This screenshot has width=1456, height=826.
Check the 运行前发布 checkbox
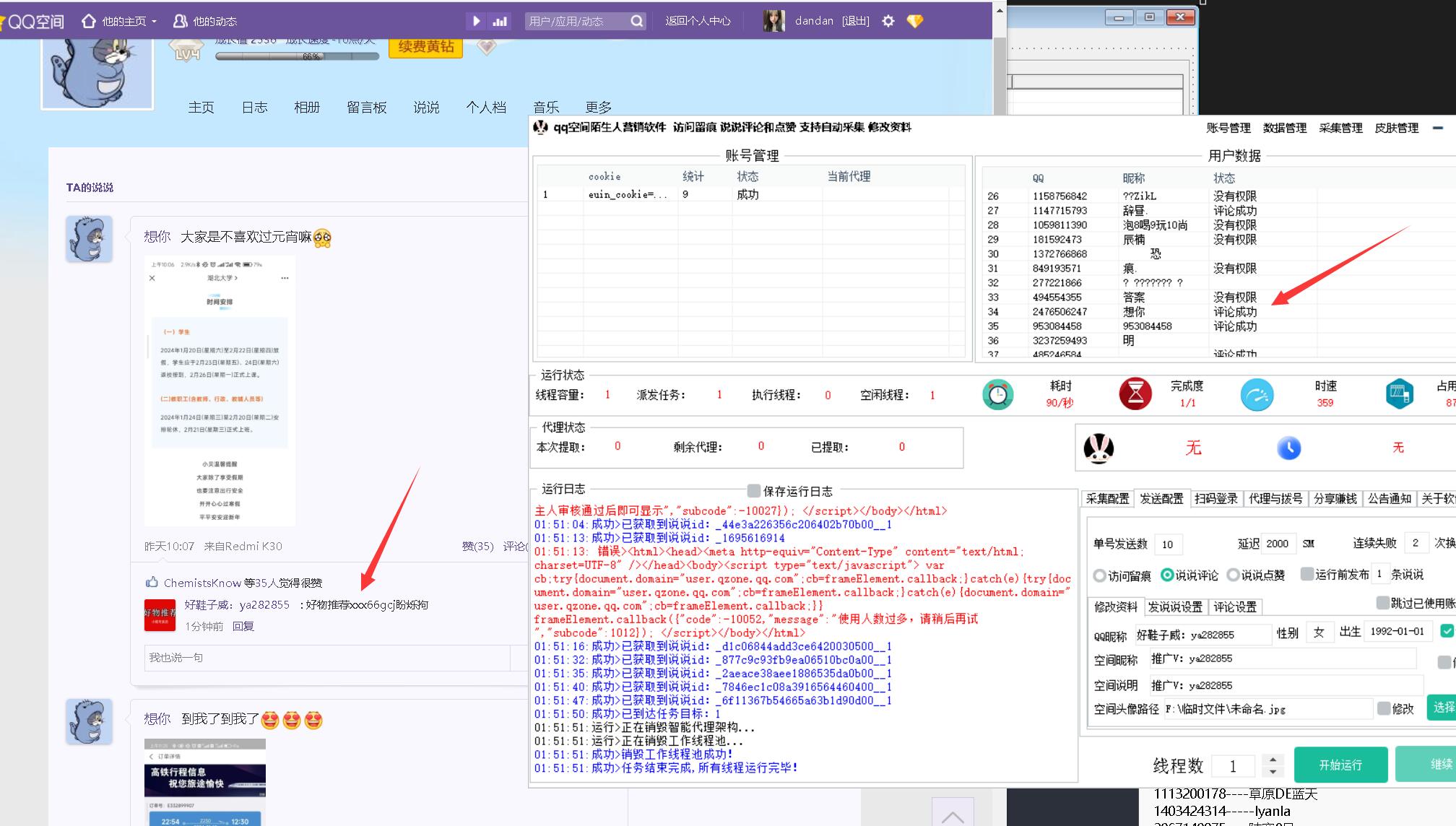[1306, 574]
